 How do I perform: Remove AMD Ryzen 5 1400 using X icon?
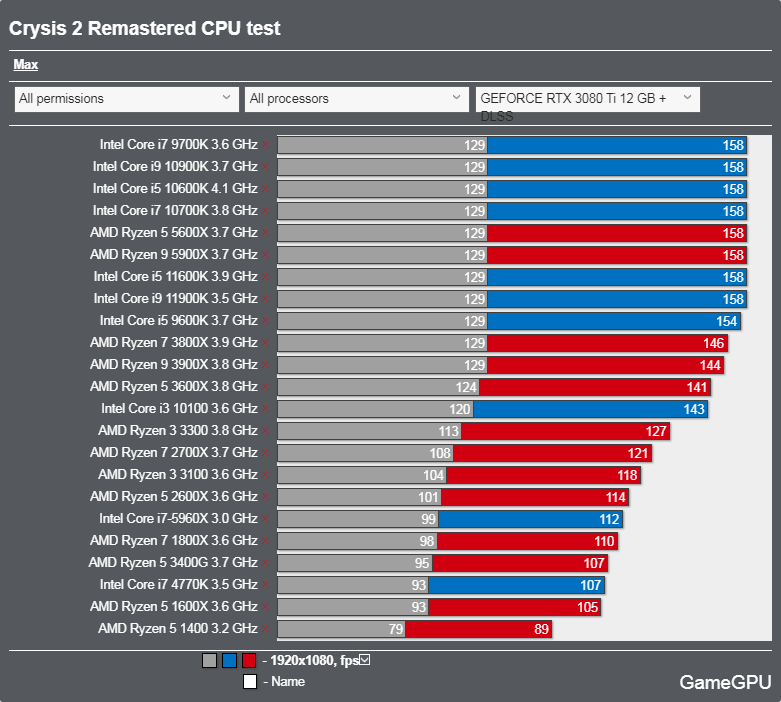(x=265, y=629)
